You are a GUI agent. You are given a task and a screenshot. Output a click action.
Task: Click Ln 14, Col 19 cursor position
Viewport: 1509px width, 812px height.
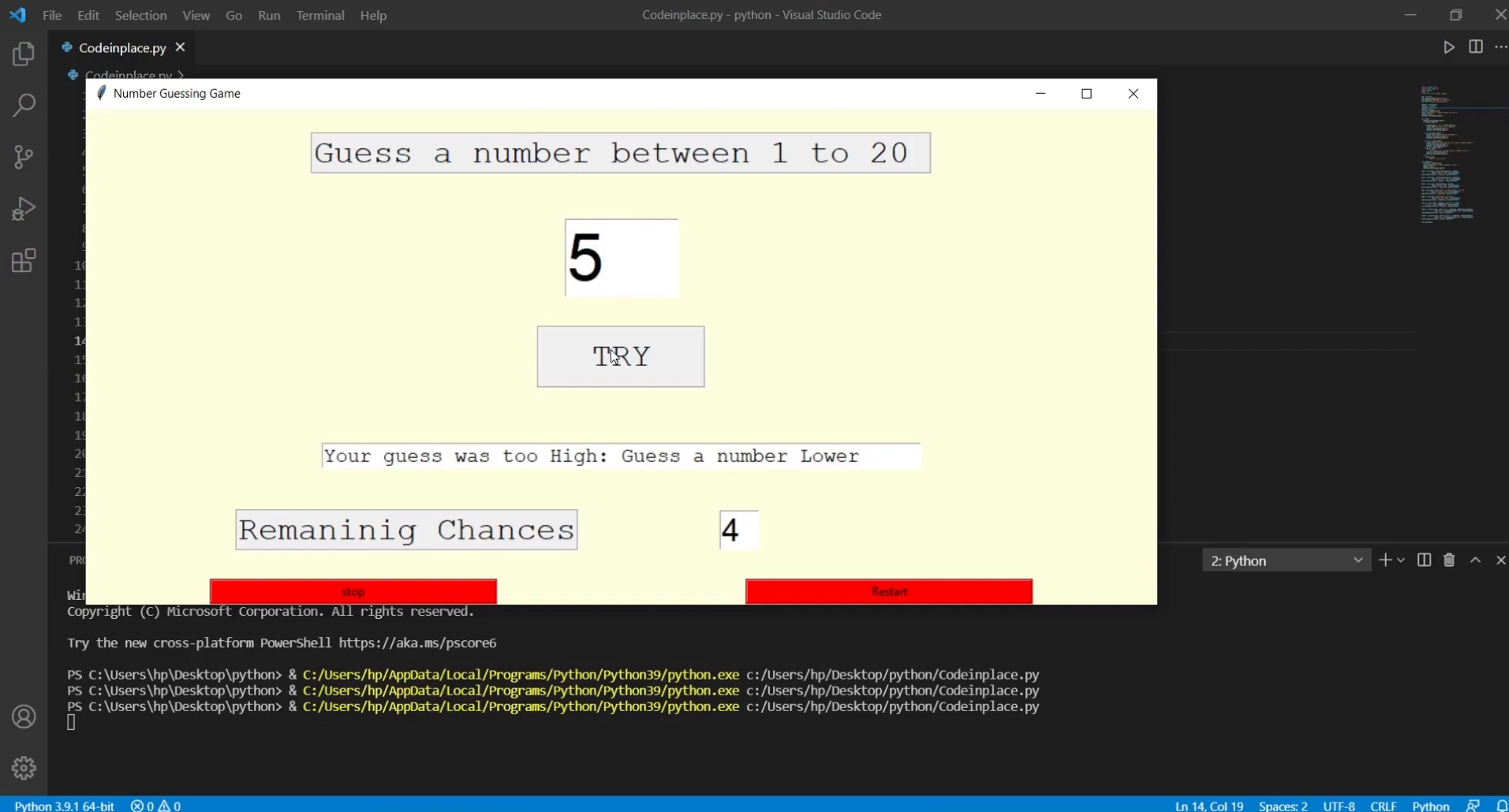click(x=1209, y=806)
